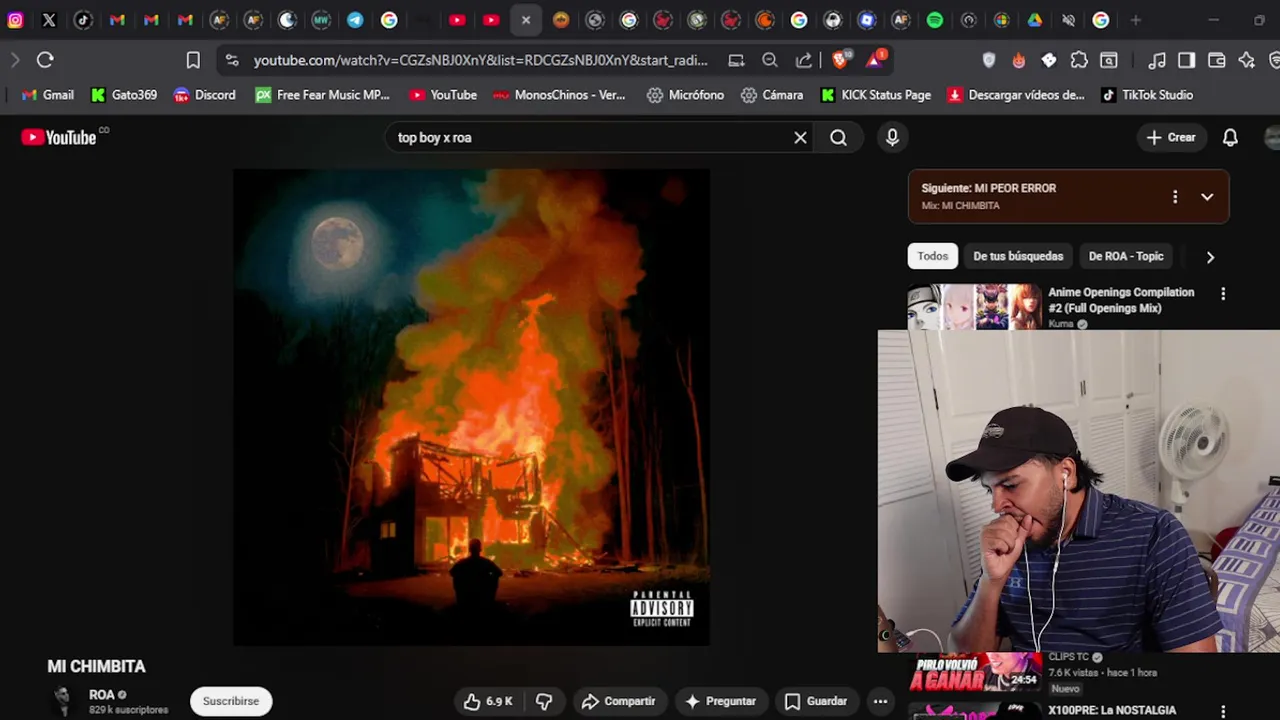
Task: Open the Brave Wallet icon
Action: 1216,60
